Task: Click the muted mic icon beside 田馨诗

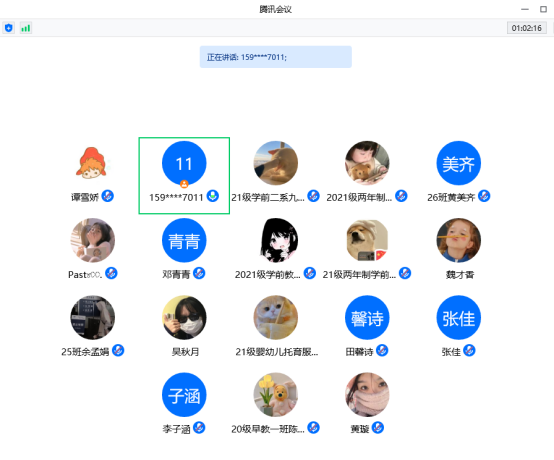Action: tap(382, 350)
